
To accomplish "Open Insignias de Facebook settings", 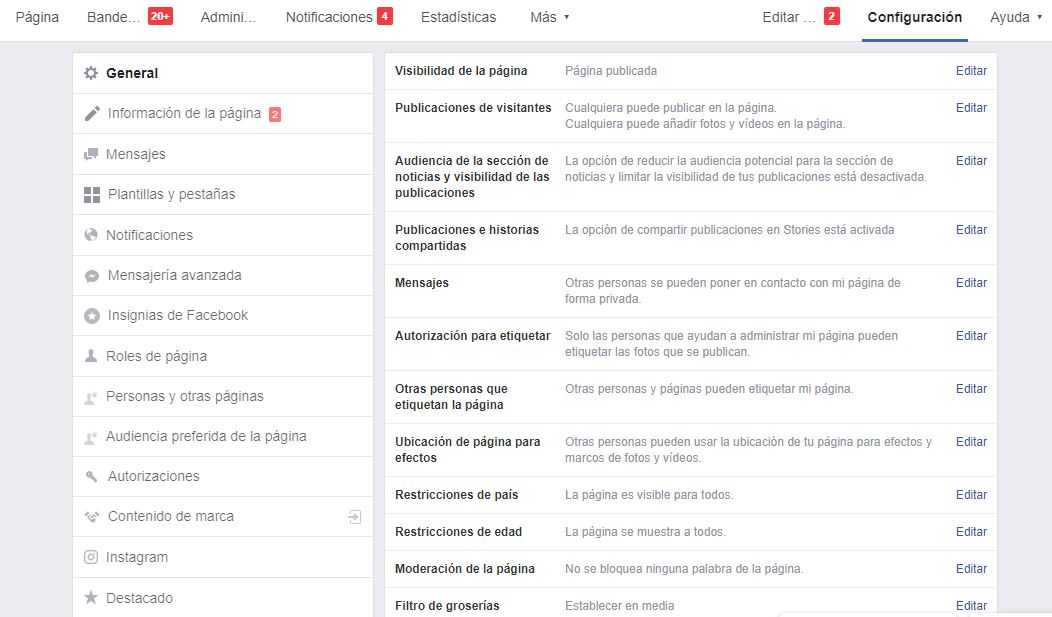I will (x=223, y=315).
